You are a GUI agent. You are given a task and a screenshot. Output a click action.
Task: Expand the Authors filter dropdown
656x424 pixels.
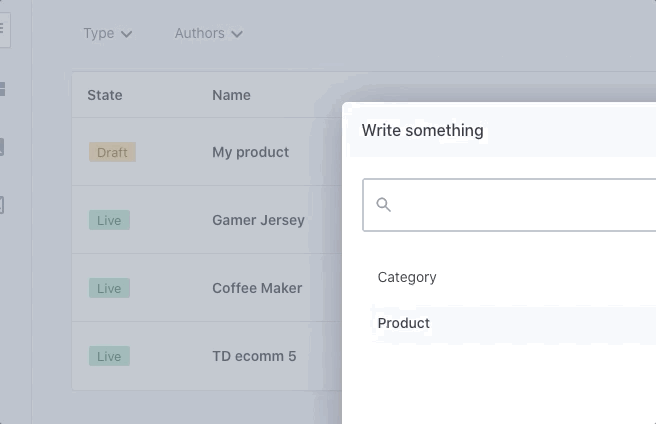coord(208,34)
